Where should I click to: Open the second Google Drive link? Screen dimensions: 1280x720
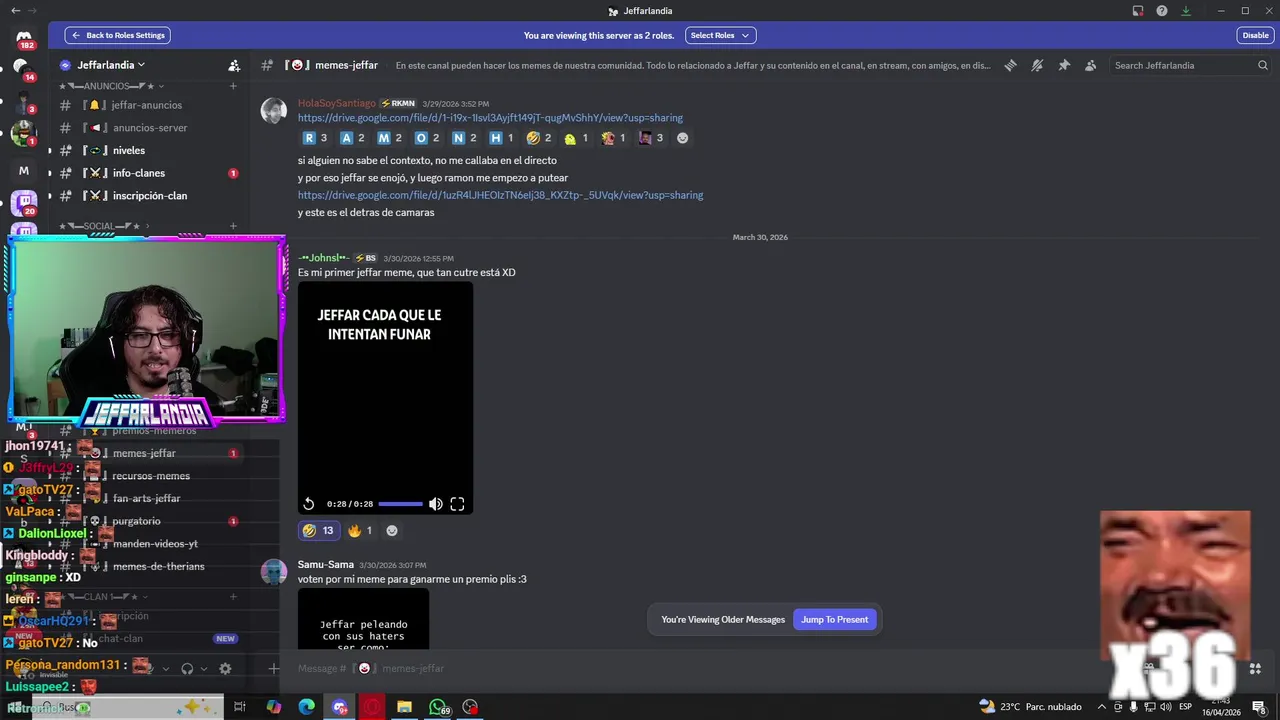(500, 195)
